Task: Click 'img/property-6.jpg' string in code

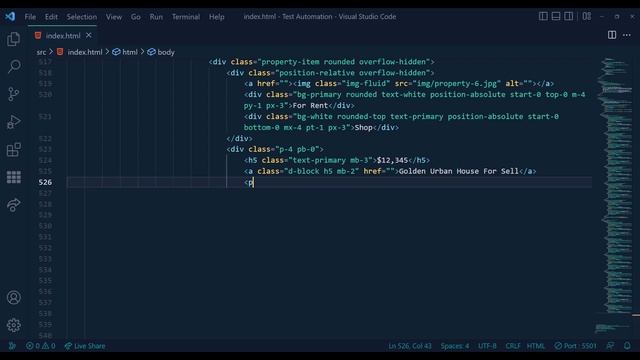Action: pyautogui.click(x=456, y=84)
